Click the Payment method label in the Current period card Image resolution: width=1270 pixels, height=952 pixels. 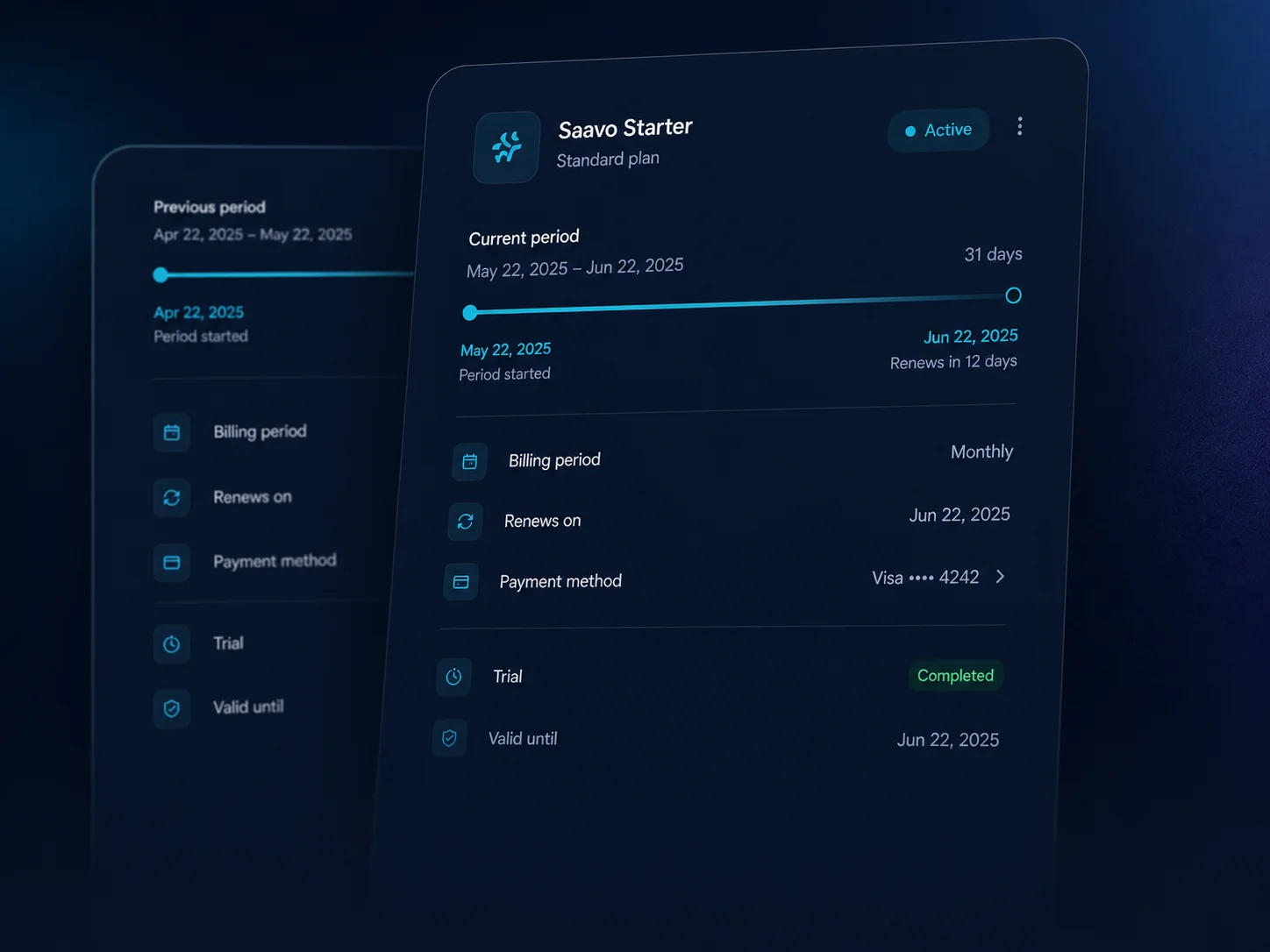560,581
